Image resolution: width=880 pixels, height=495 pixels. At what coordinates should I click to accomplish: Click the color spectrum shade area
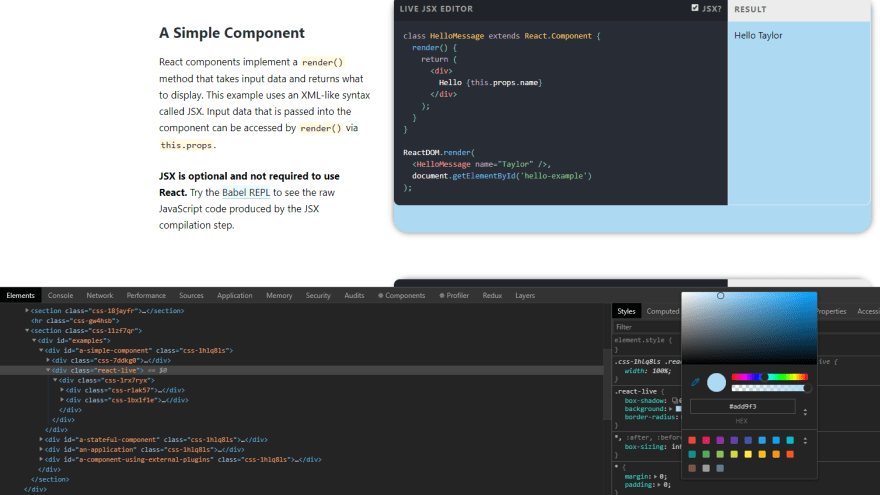[749, 328]
